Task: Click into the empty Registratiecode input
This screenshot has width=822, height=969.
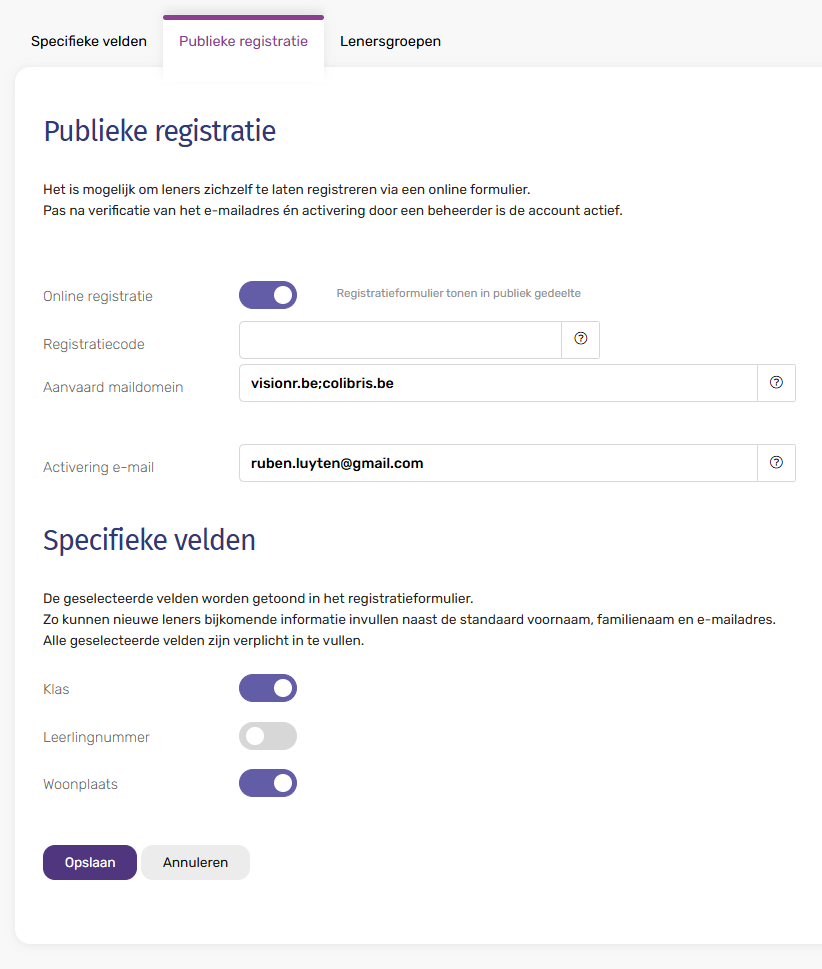Action: pos(400,340)
